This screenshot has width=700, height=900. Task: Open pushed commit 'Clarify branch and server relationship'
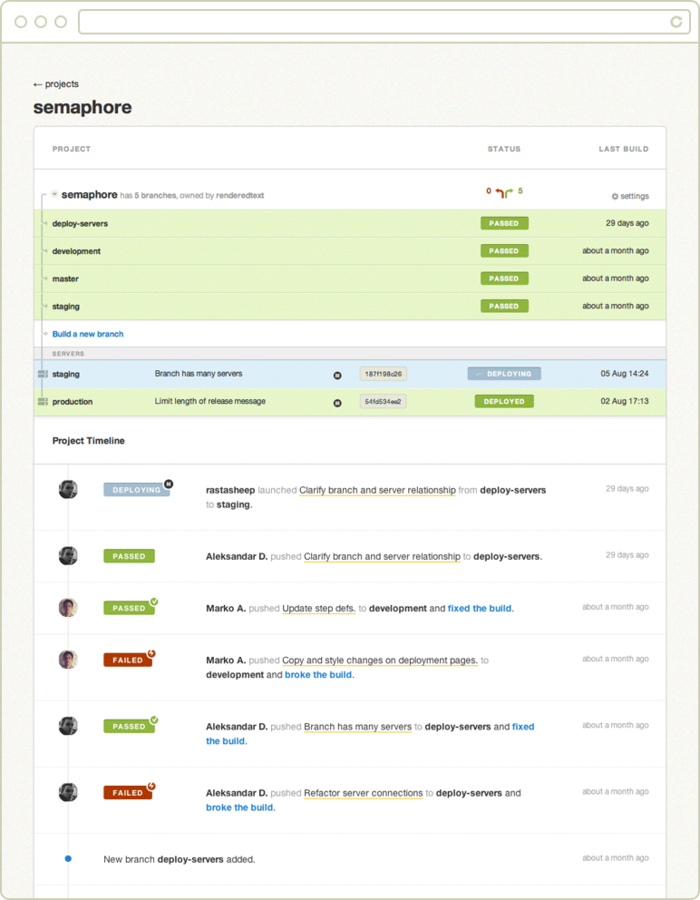pyautogui.click(x=382, y=556)
